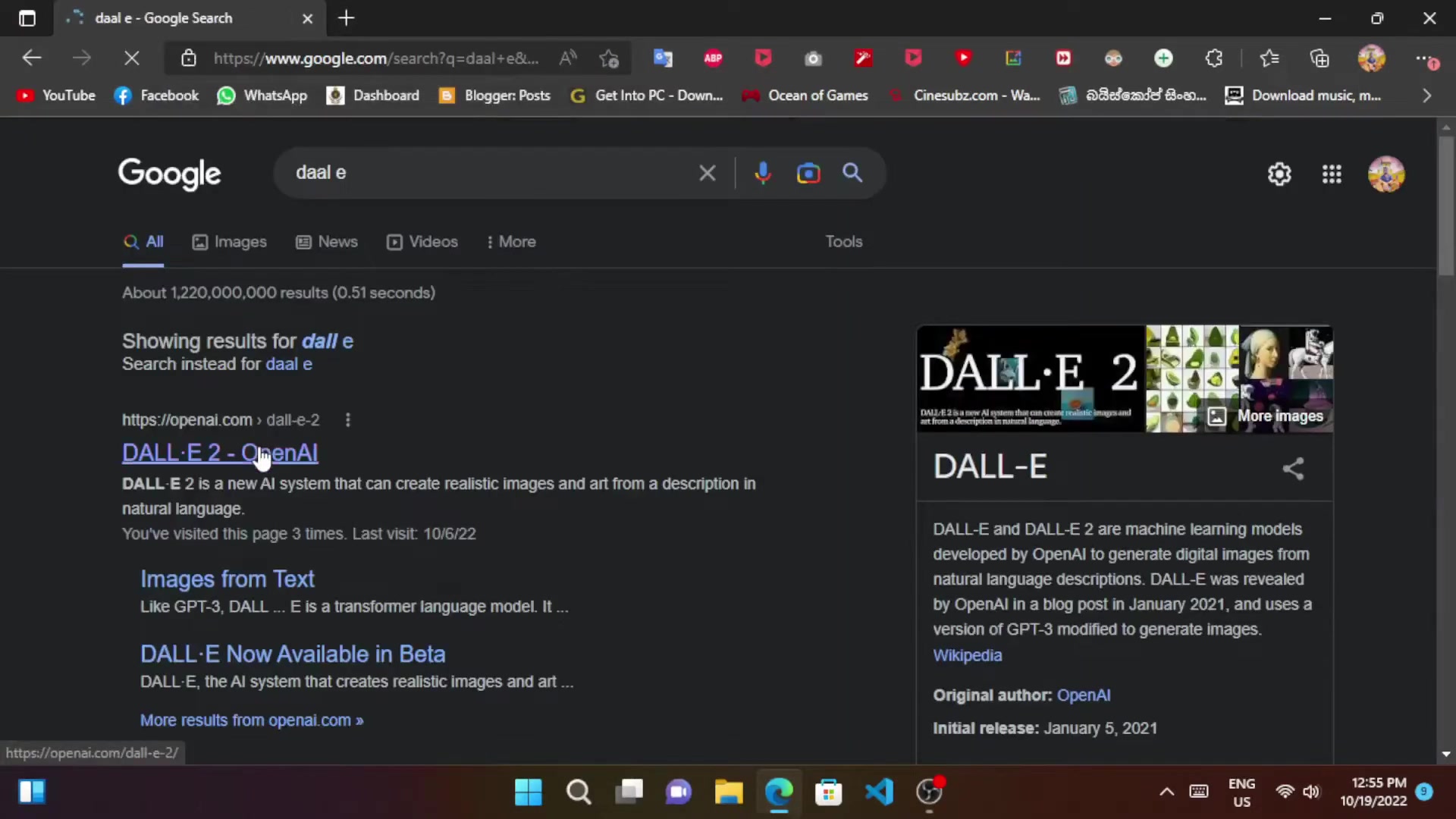Clear the Google search box
Screen dimensions: 1456x819
pos(707,173)
